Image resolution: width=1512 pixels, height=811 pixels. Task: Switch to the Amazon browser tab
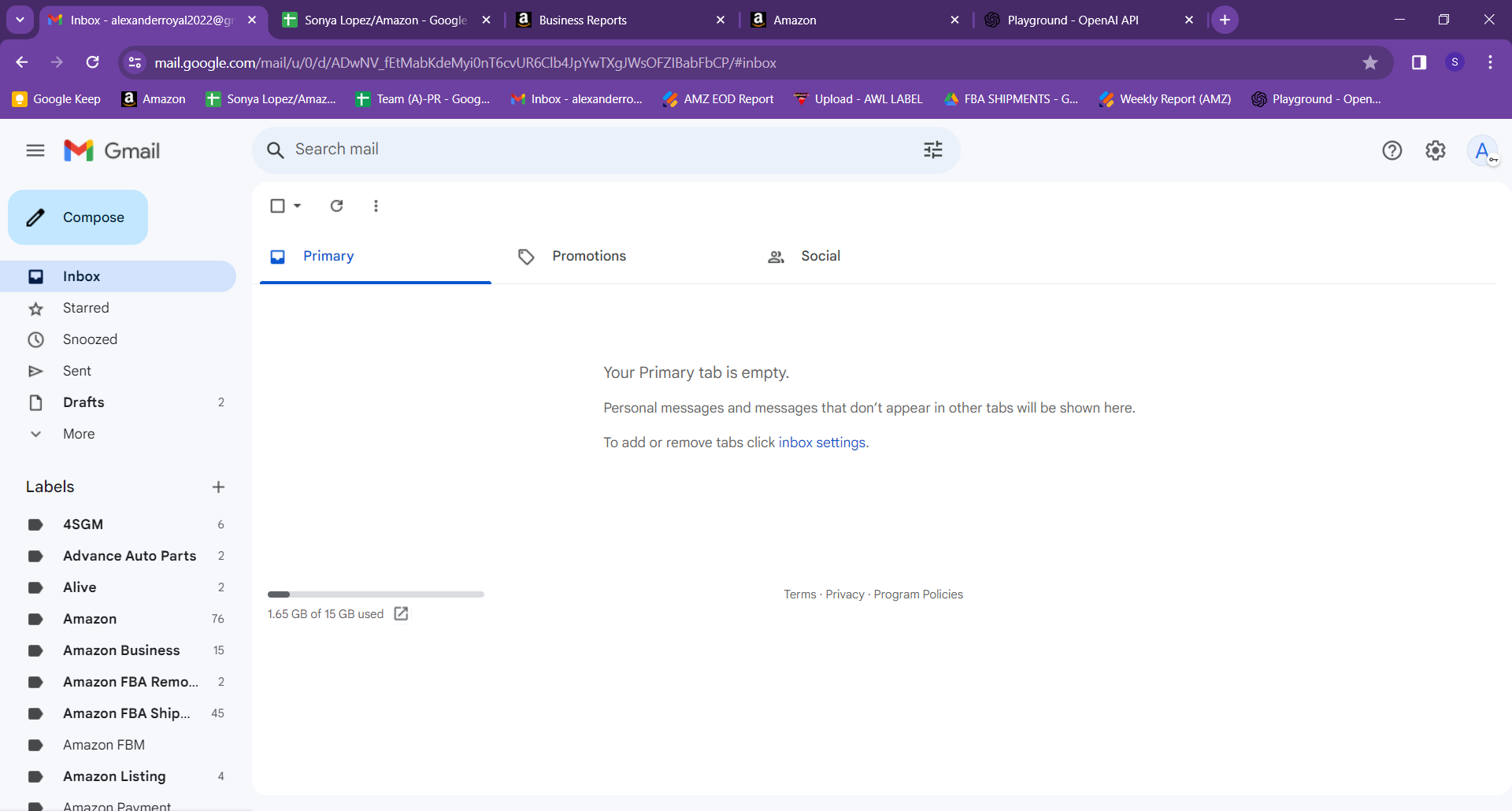point(854,20)
